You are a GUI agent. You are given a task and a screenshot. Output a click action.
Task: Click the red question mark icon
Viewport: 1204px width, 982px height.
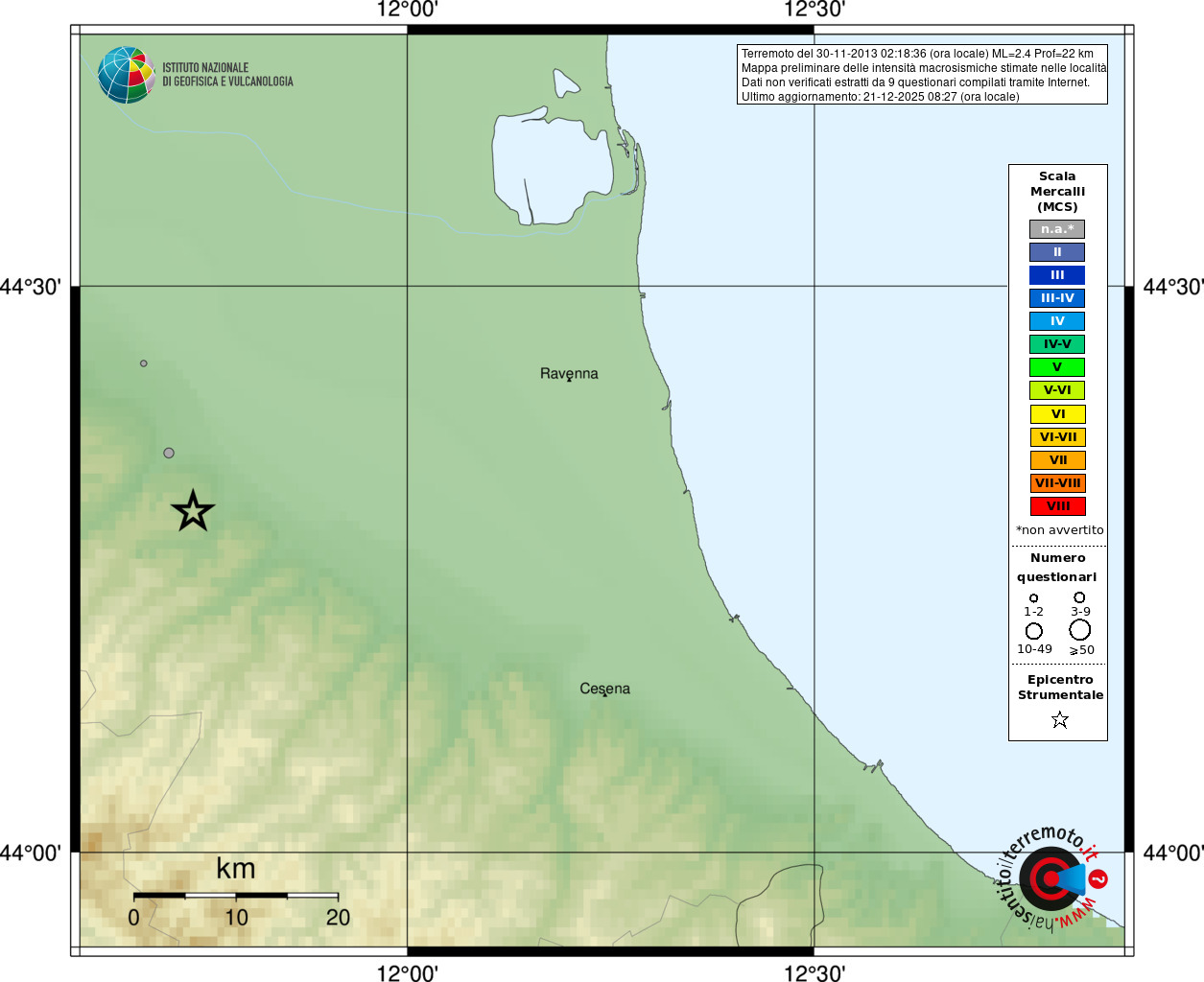tap(1099, 878)
